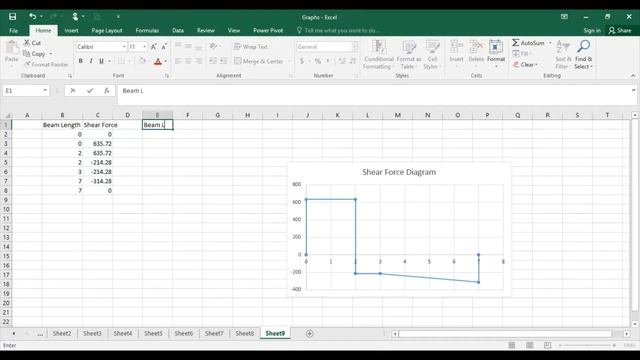Screen dimensions: 640x360
Task: Open the General number format dropdown
Action: click(x=355, y=47)
